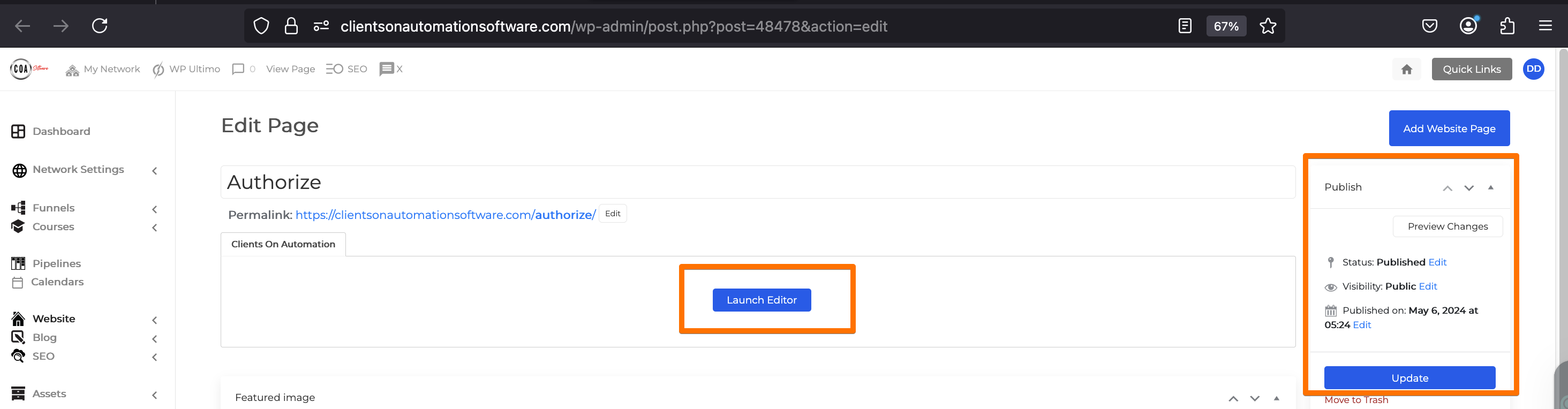The width and height of the screenshot is (1568, 409).
Task: Open My Network in admin bar
Action: [x=103, y=70]
